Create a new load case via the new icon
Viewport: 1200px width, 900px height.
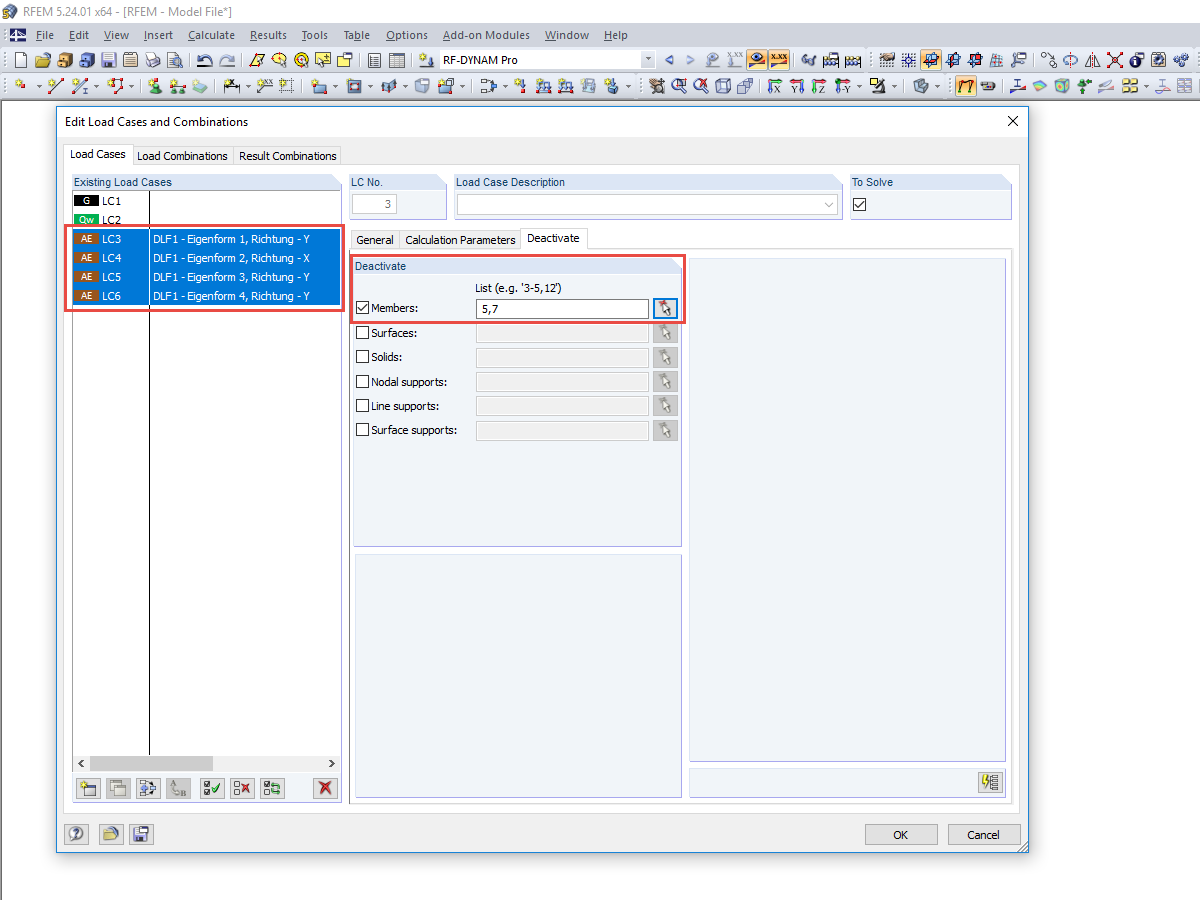(88, 788)
